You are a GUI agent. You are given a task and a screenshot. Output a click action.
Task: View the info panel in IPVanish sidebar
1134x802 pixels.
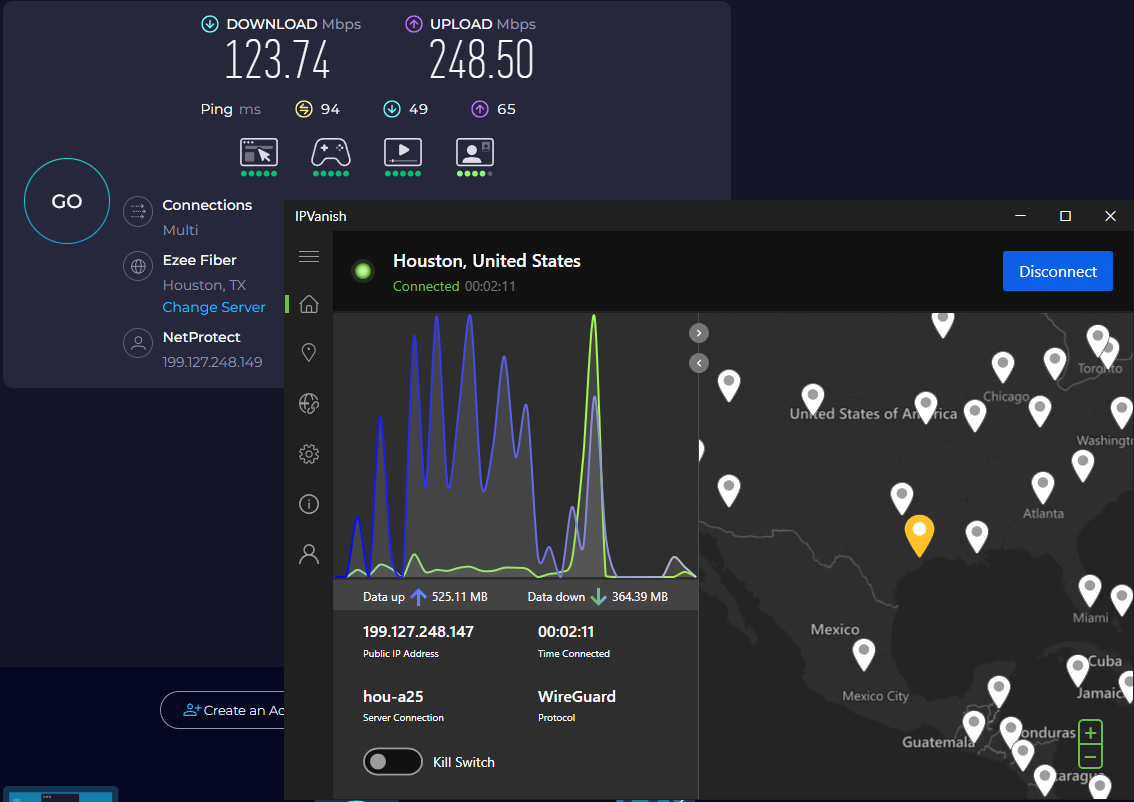[x=309, y=503]
